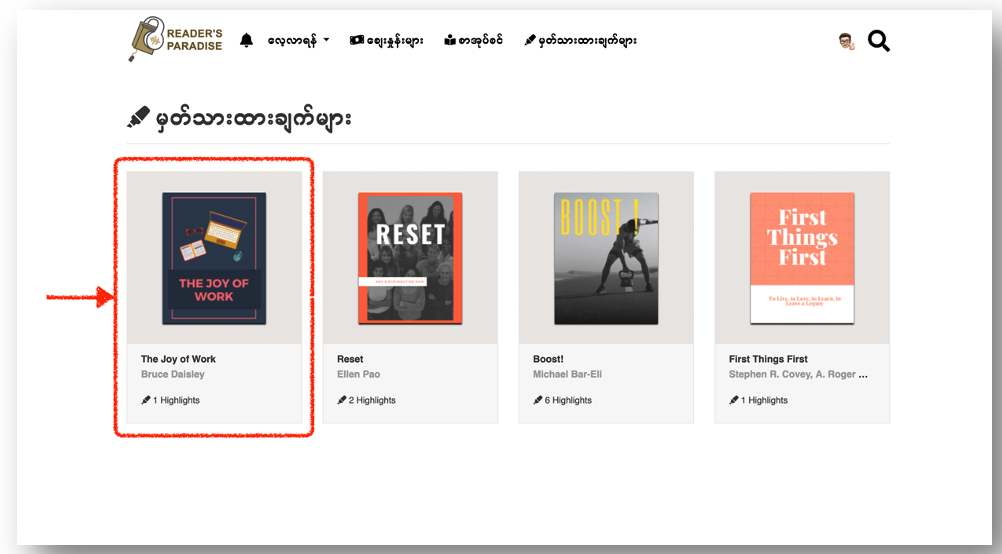Open the user avatar profile menu

846,41
